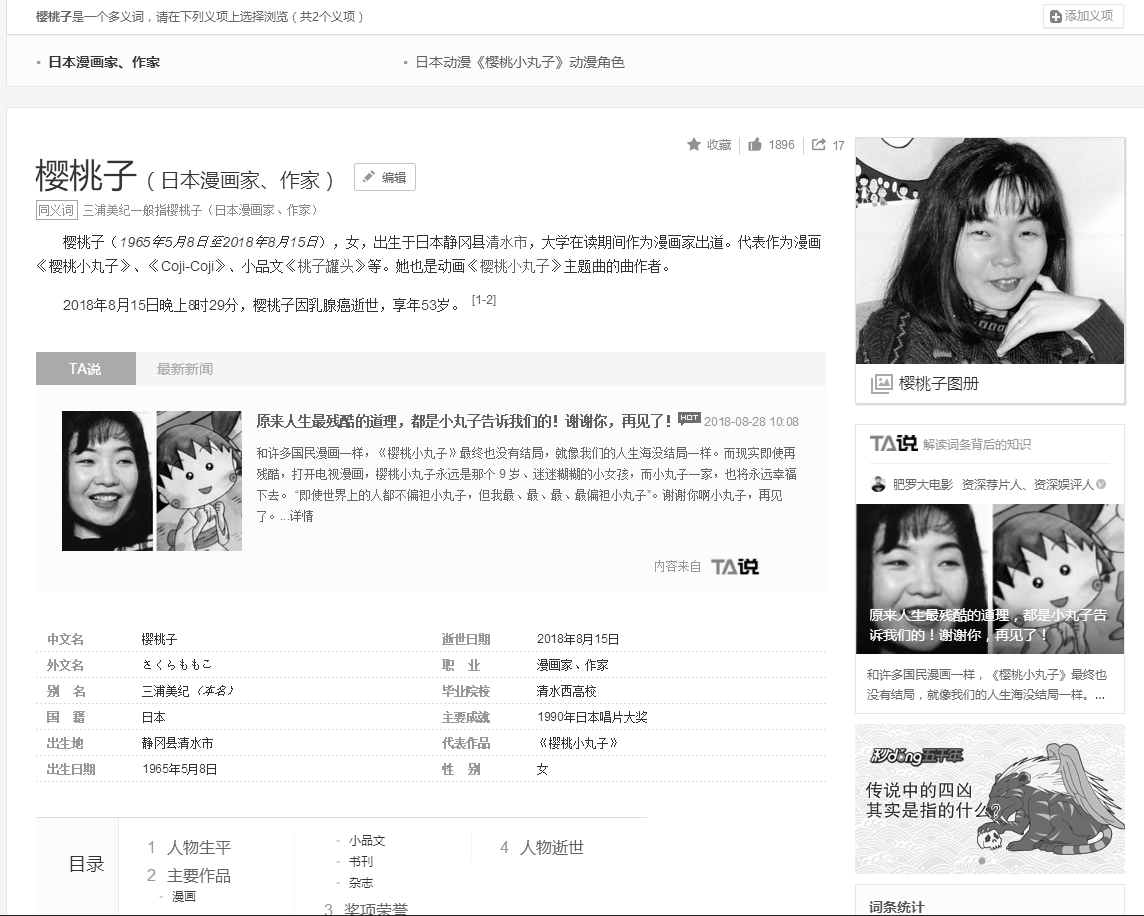
Task: Click the 词条统计 sidebar heading
Action: point(896,907)
